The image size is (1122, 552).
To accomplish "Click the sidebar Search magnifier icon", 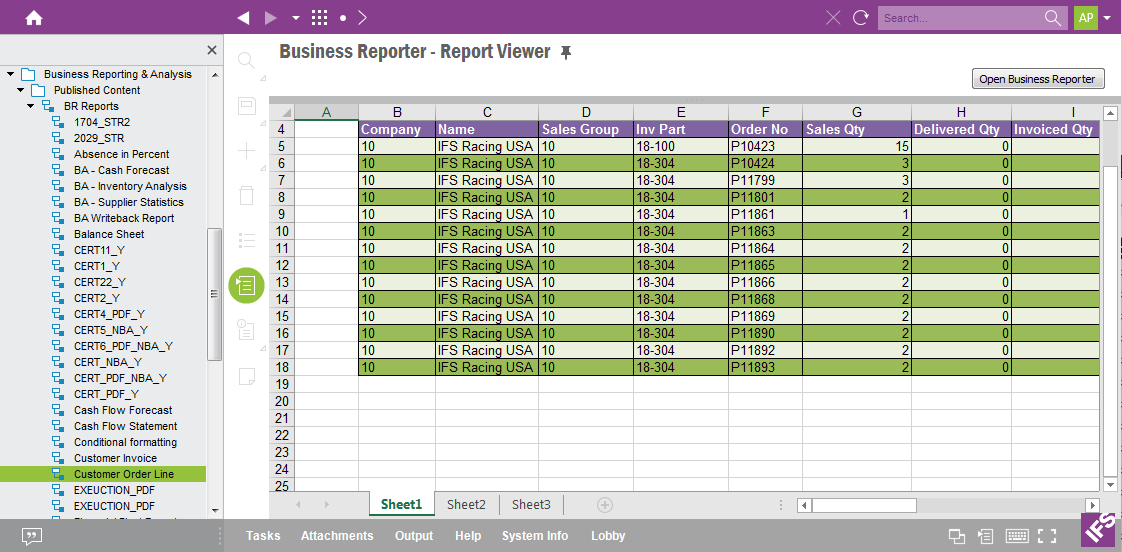I will 246,60.
